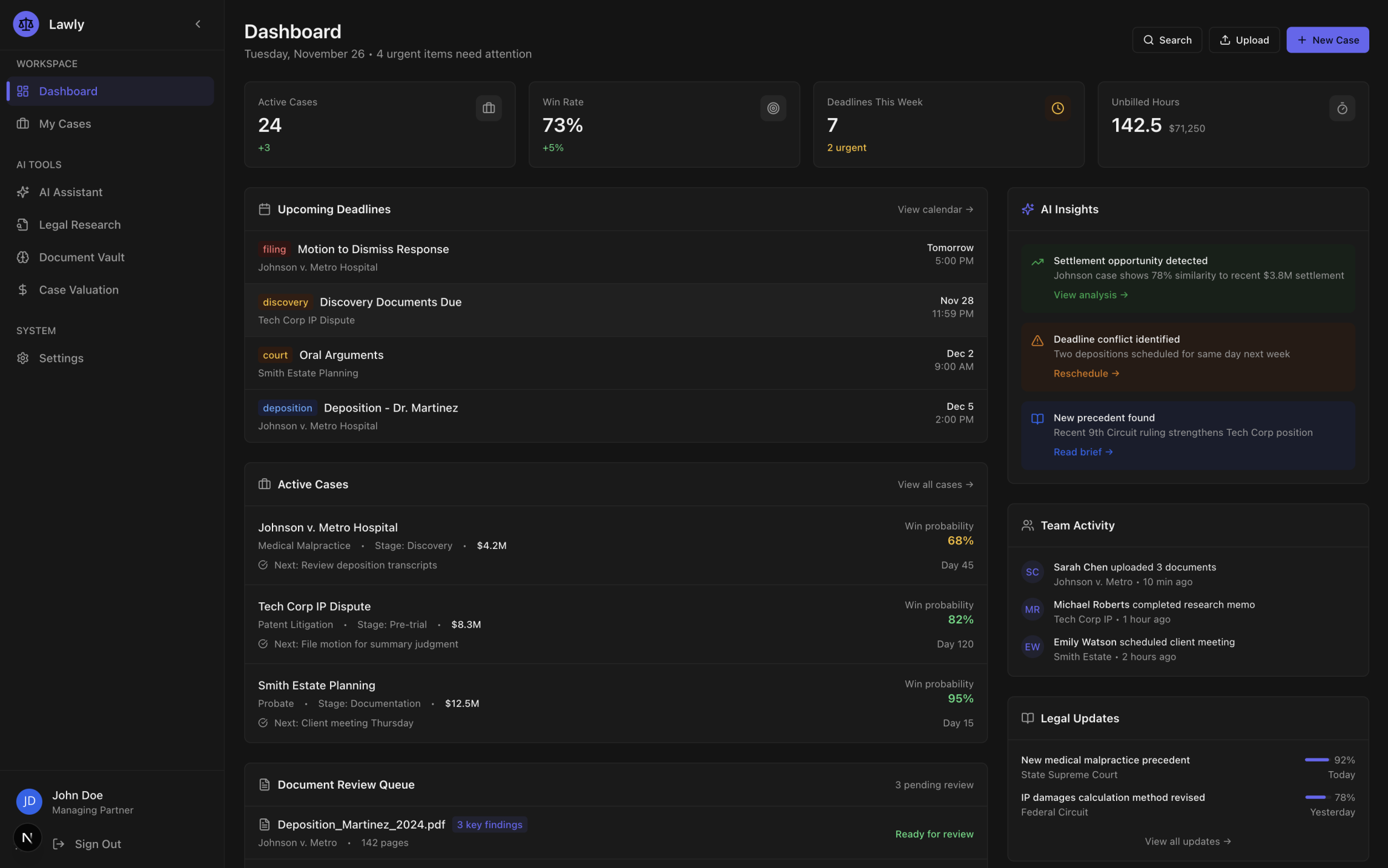Viewport: 1388px width, 868px height.
Task: Open View analysis for settlement opportunity
Action: pos(1090,295)
